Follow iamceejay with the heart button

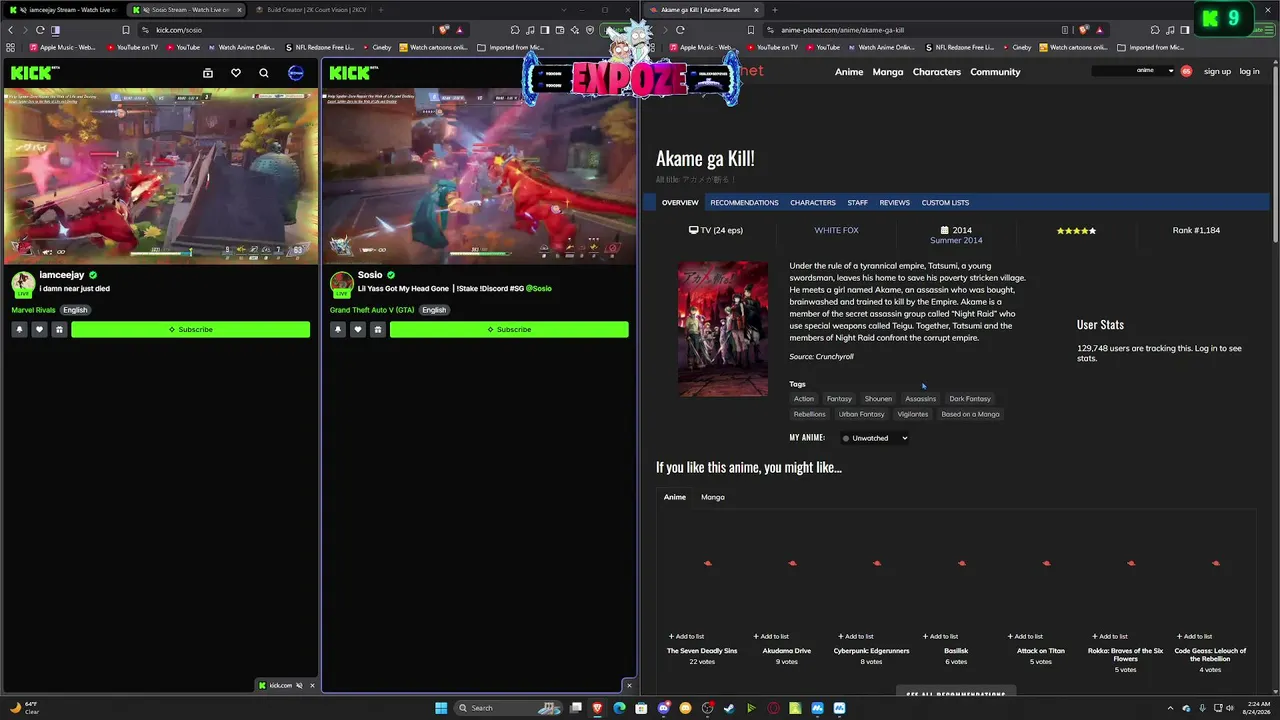[39, 329]
